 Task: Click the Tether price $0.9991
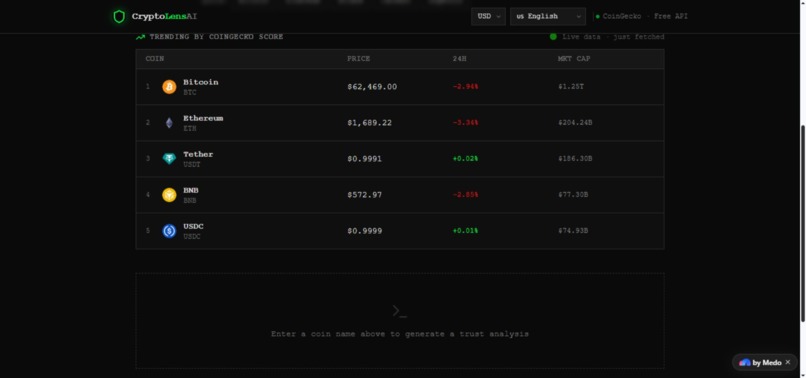click(364, 159)
